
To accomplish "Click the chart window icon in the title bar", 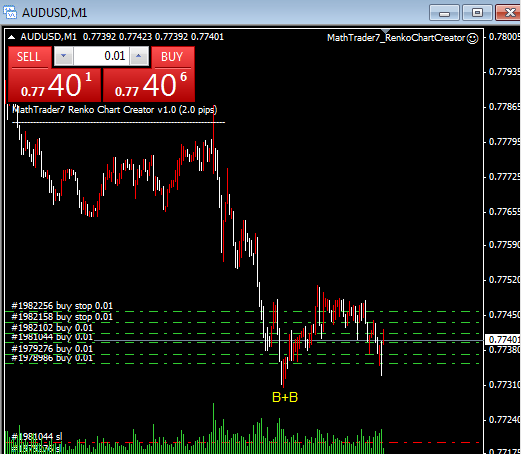I will (x=10, y=12).
